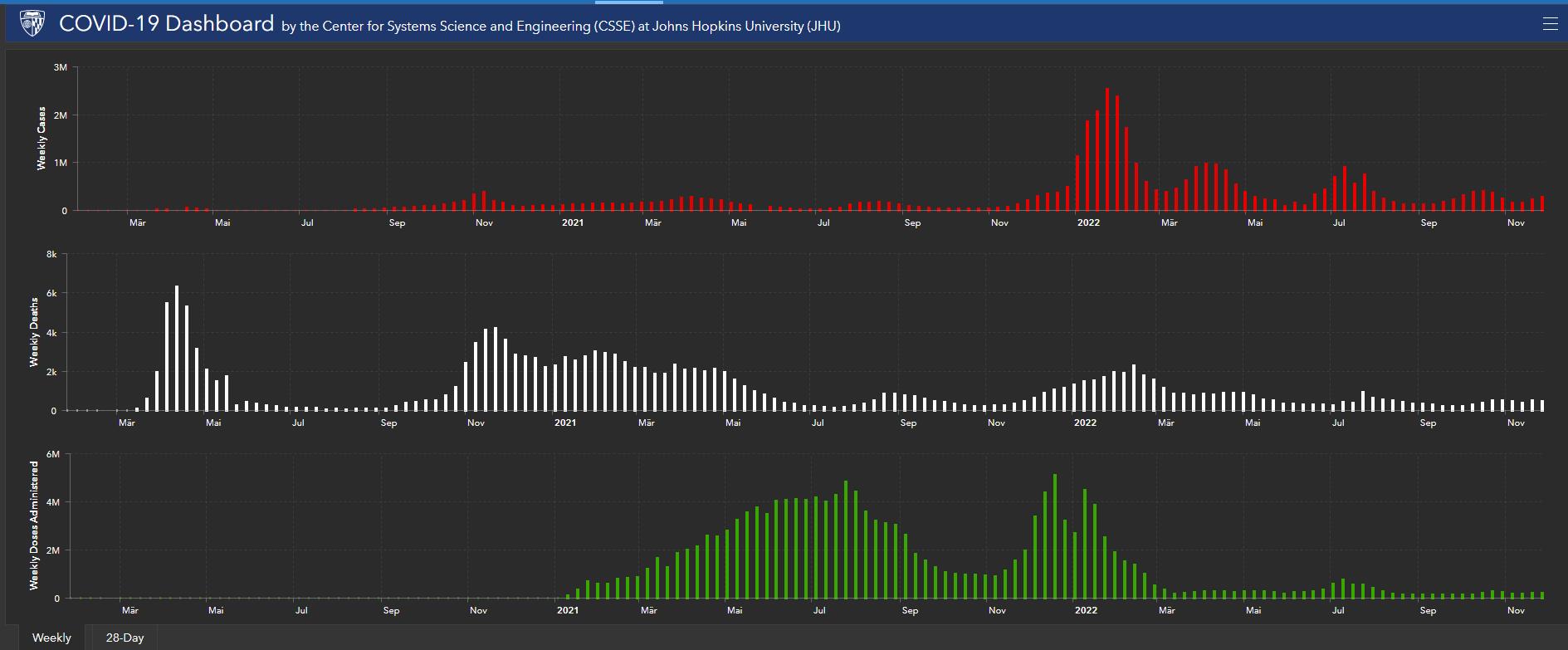This screenshot has width=1568, height=650.
Task: Click the COVID-19 Dashboard title
Action: (x=166, y=24)
